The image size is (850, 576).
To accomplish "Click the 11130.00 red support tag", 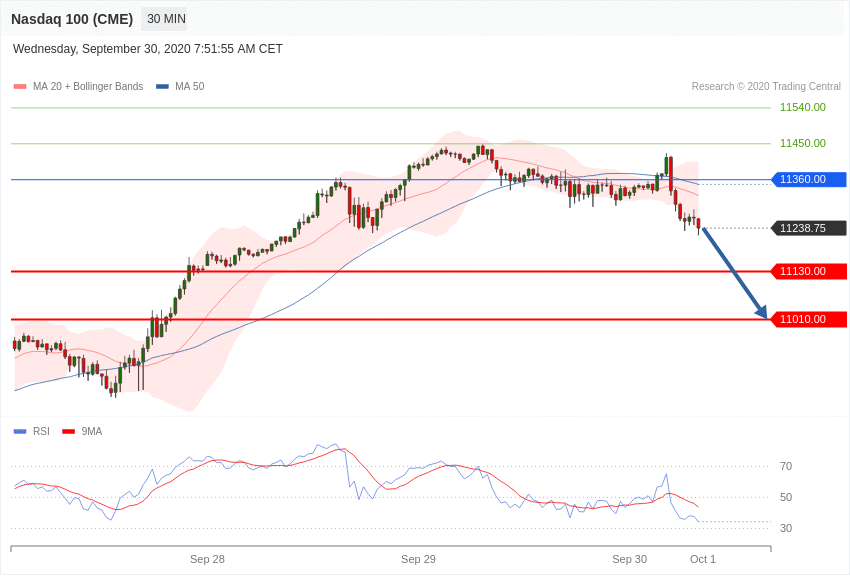I will click(x=808, y=271).
